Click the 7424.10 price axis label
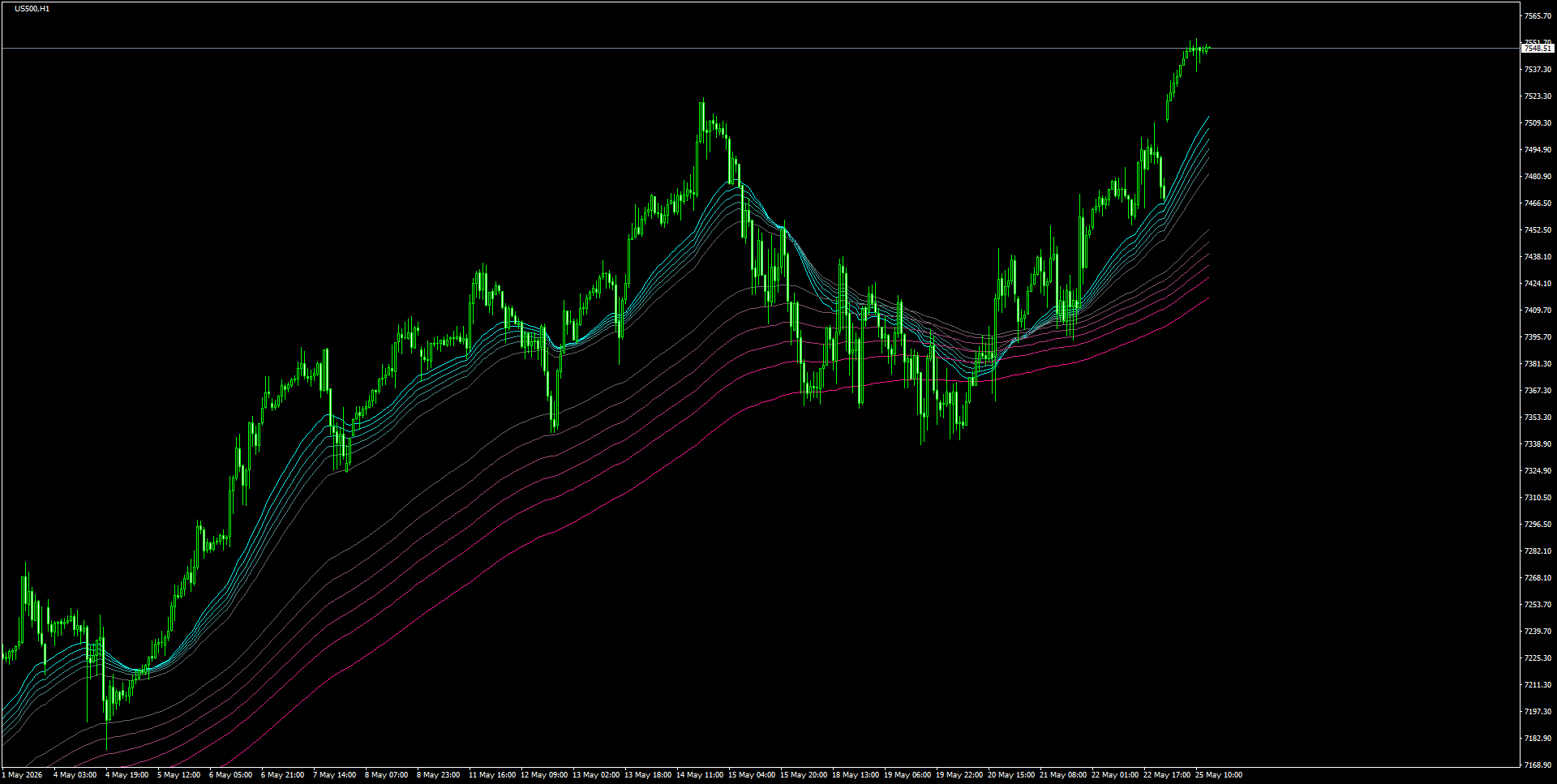The image size is (1557, 784). (x=1538, y=284)
